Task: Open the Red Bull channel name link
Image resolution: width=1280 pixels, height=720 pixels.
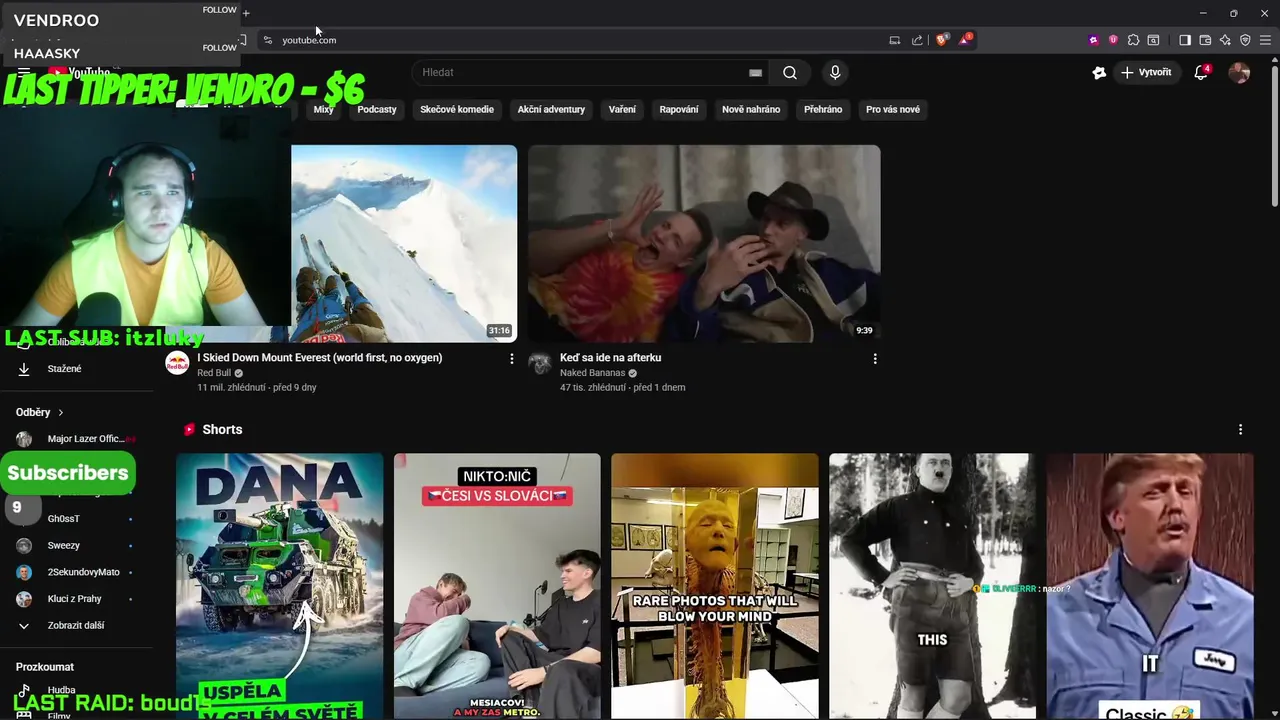Action: coord(214,373)
